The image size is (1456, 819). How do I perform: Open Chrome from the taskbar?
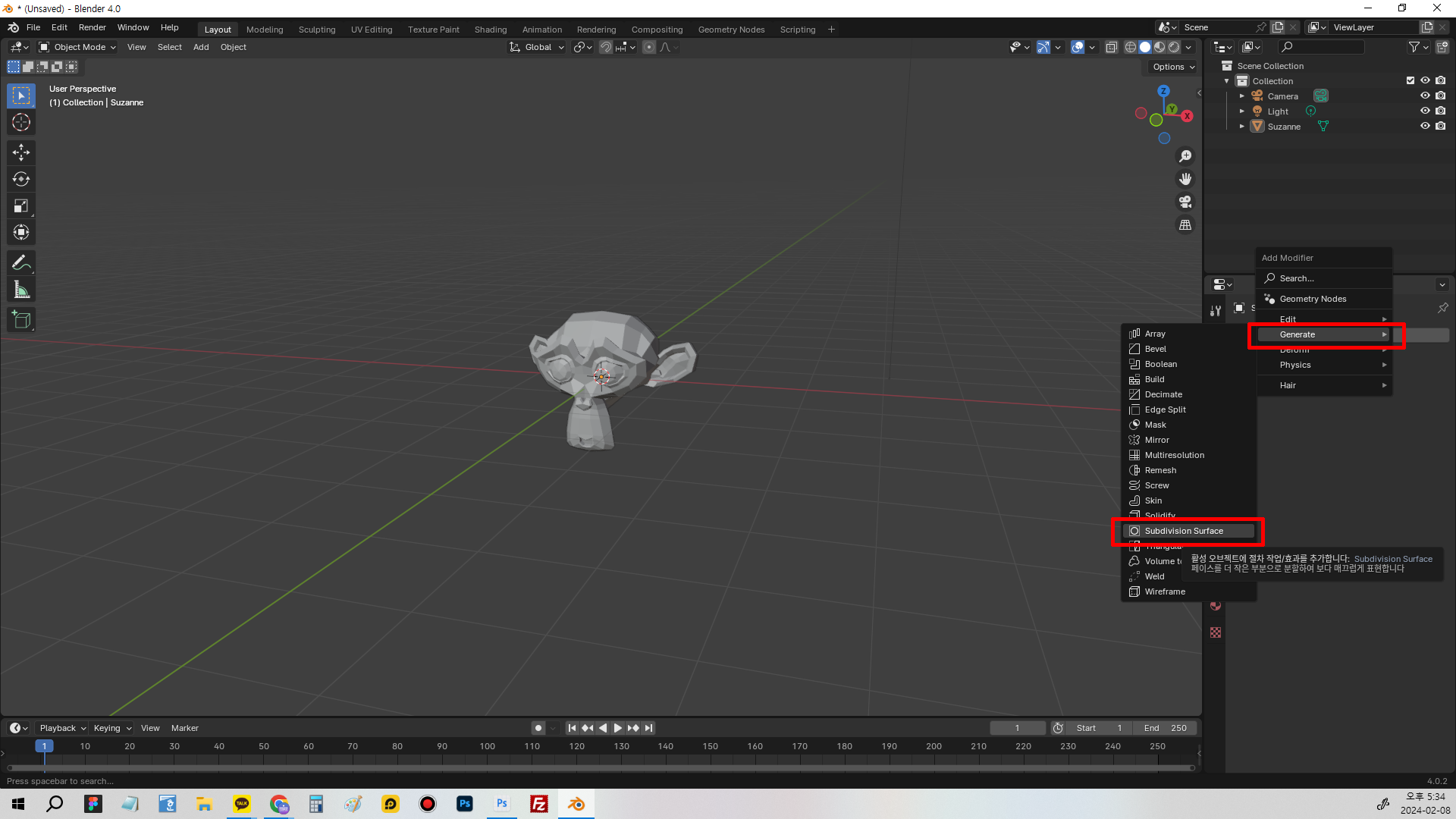click(279, 804)
